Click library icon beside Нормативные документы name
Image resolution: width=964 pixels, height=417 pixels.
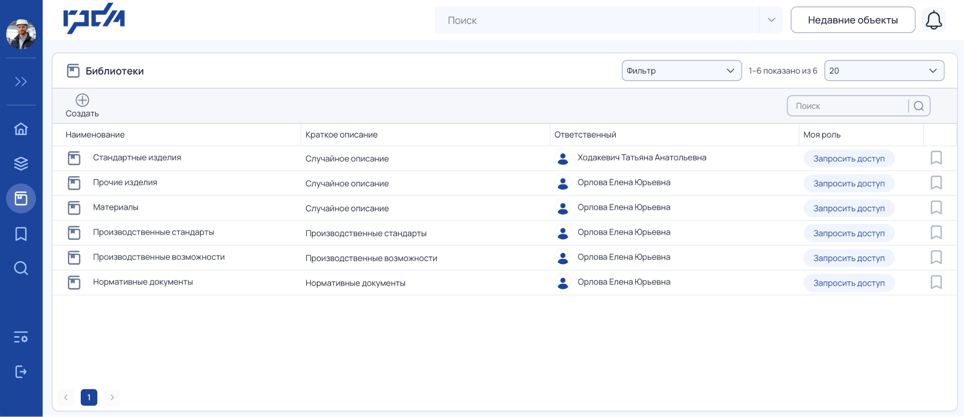click(x=74, y=282)
